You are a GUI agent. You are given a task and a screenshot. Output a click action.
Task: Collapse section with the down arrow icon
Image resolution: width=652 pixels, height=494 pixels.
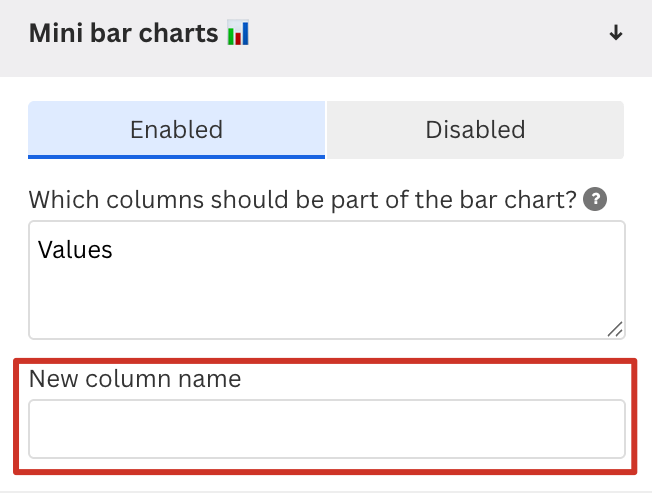click(616, 33)
